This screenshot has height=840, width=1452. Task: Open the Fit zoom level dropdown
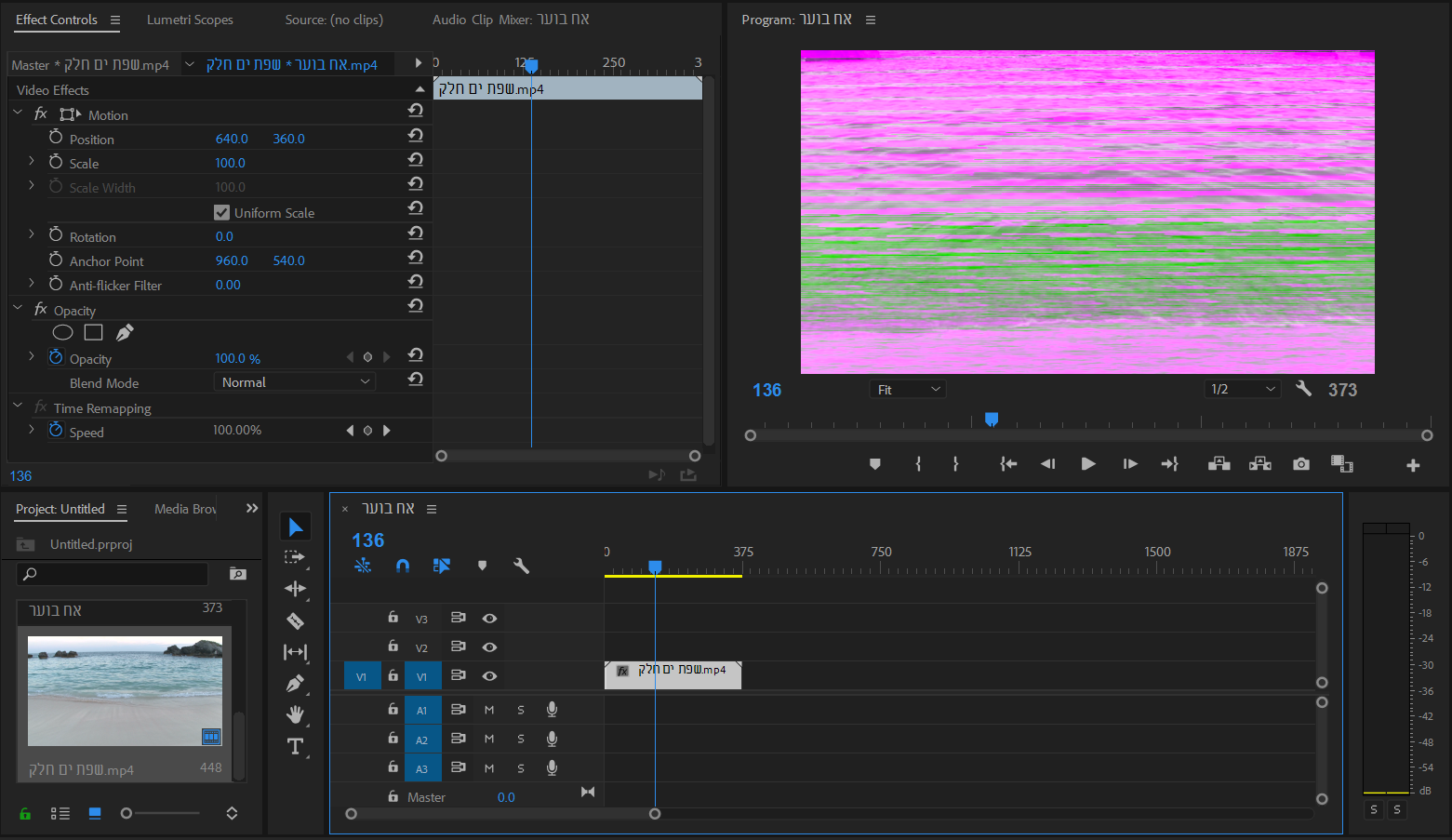(908, 390)
